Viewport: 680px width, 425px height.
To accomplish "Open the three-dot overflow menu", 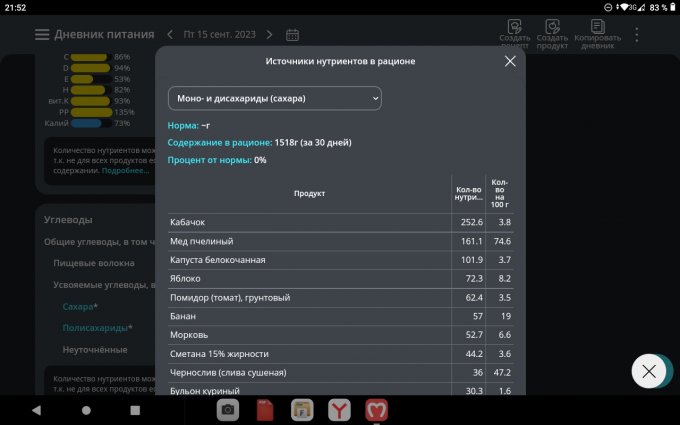I will pos(637,35).
